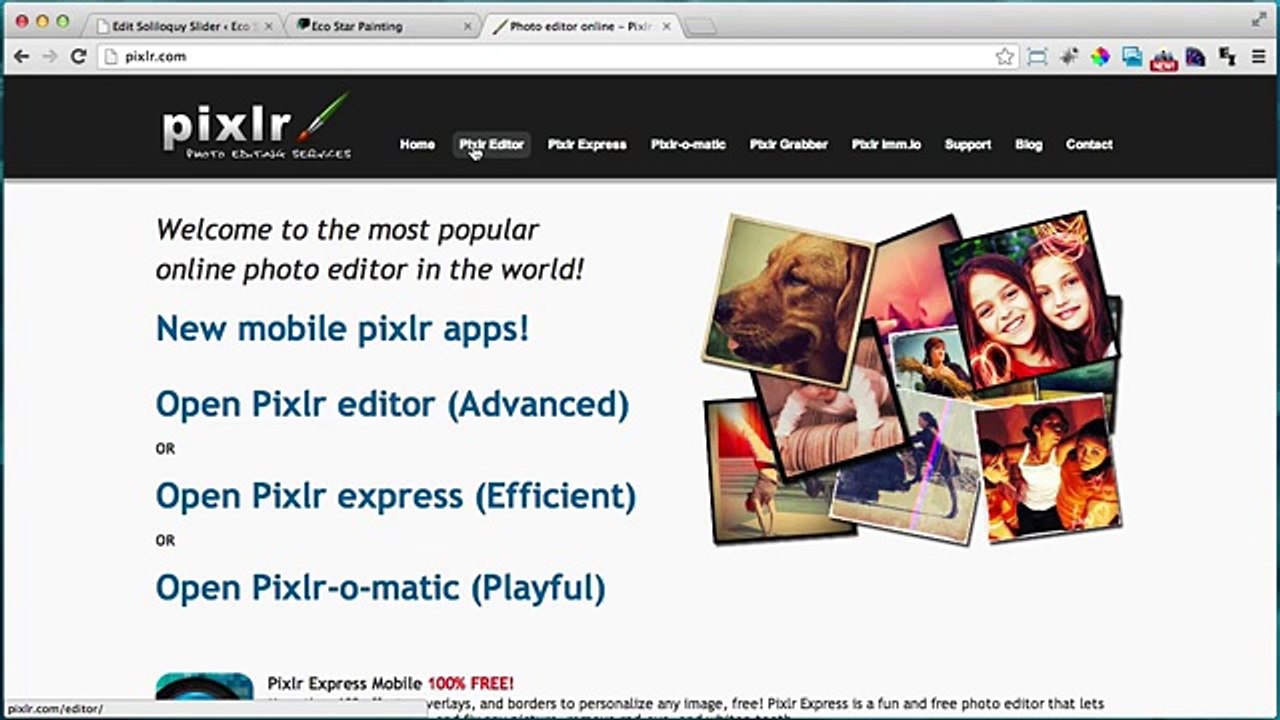Open Pixlr imm.io in the navigation
1280x720 pixels.
886,145
